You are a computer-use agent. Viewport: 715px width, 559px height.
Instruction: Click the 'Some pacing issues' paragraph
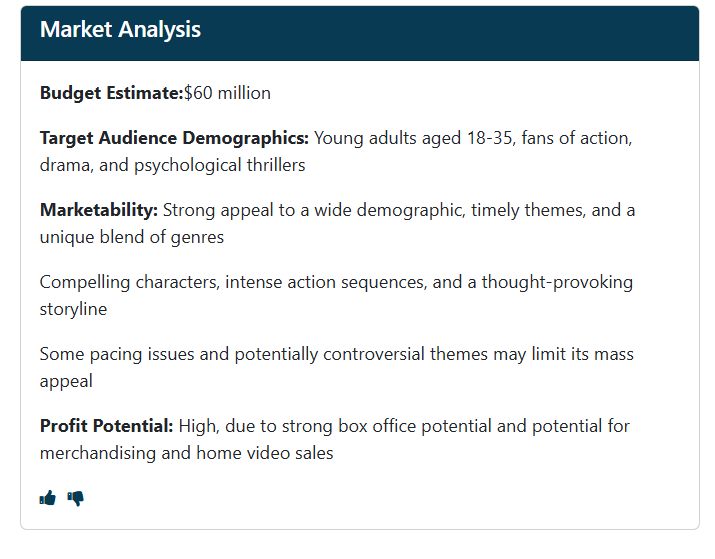click(337, 367)
